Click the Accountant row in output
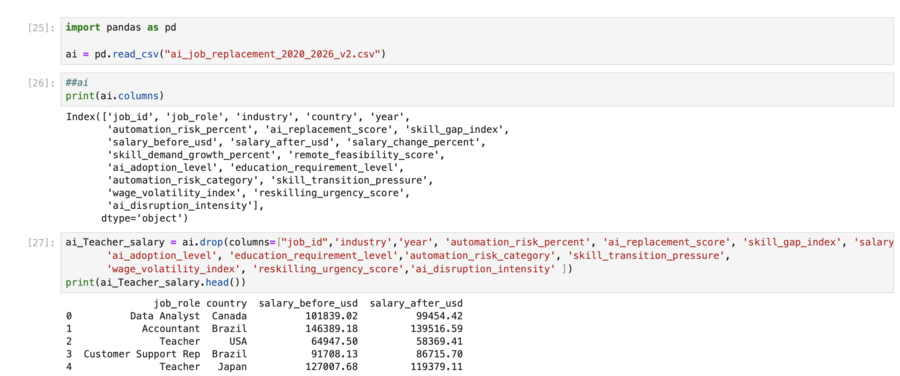The image size is (900, 376). (x=264, y=328)
